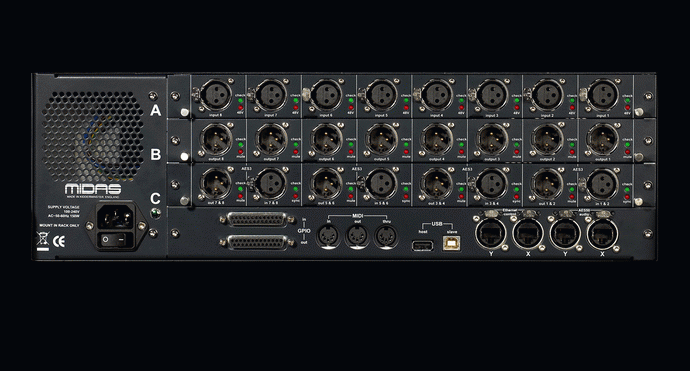
Task: Click the 48V LED on input 1
Action: click(627, 107)
